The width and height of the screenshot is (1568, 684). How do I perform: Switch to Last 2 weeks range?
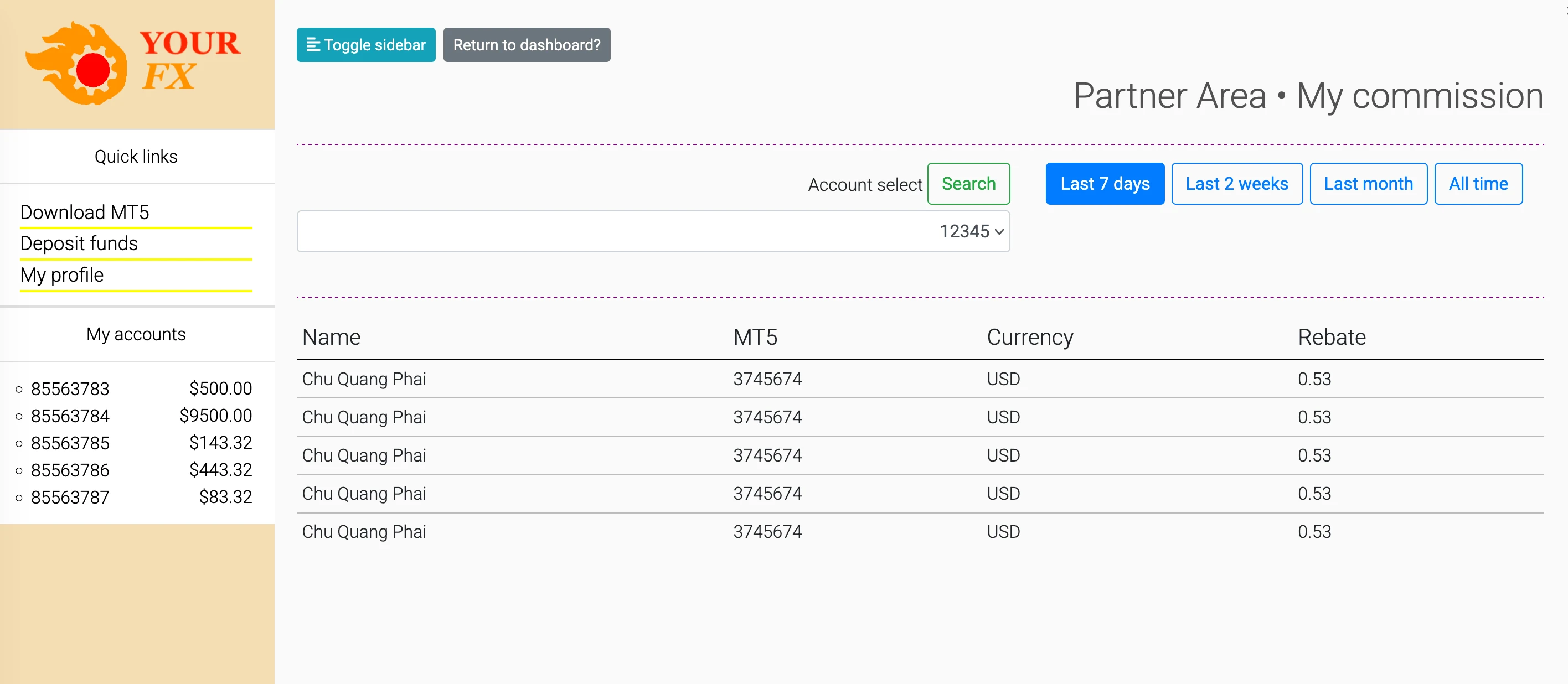tap(1236, 184)
